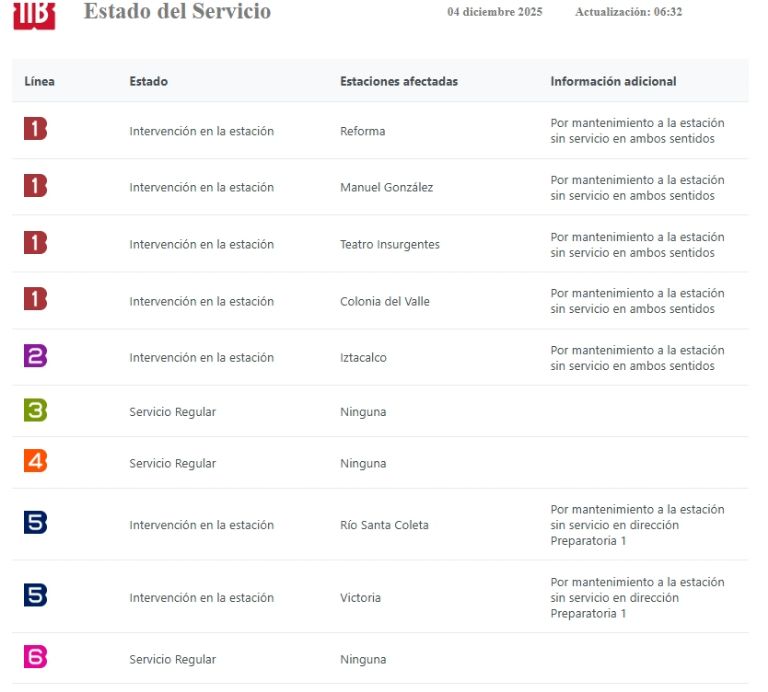Screen dimensions: 768x692
Task: Click the Line 1 icon in Reforma row
Action: [x=35, y=128]
